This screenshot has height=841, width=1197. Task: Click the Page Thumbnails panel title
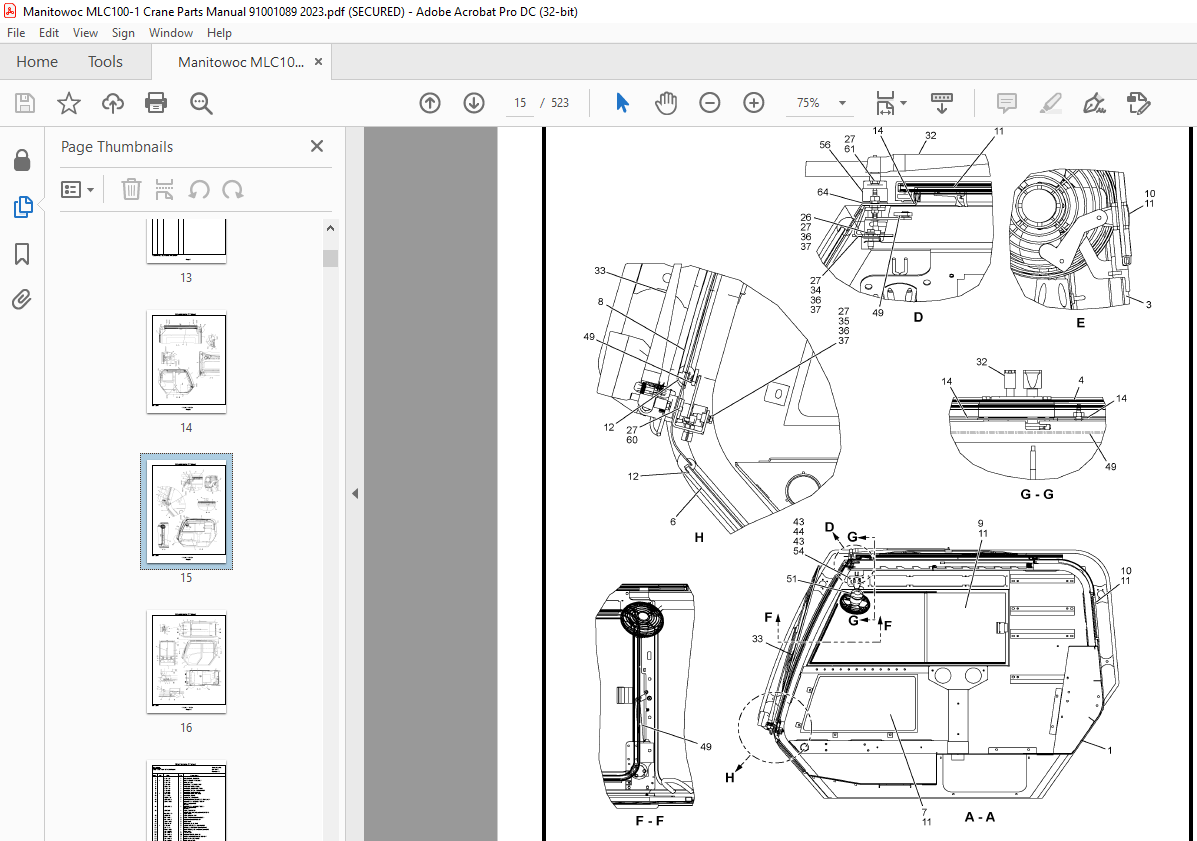(x=117, y=147)
